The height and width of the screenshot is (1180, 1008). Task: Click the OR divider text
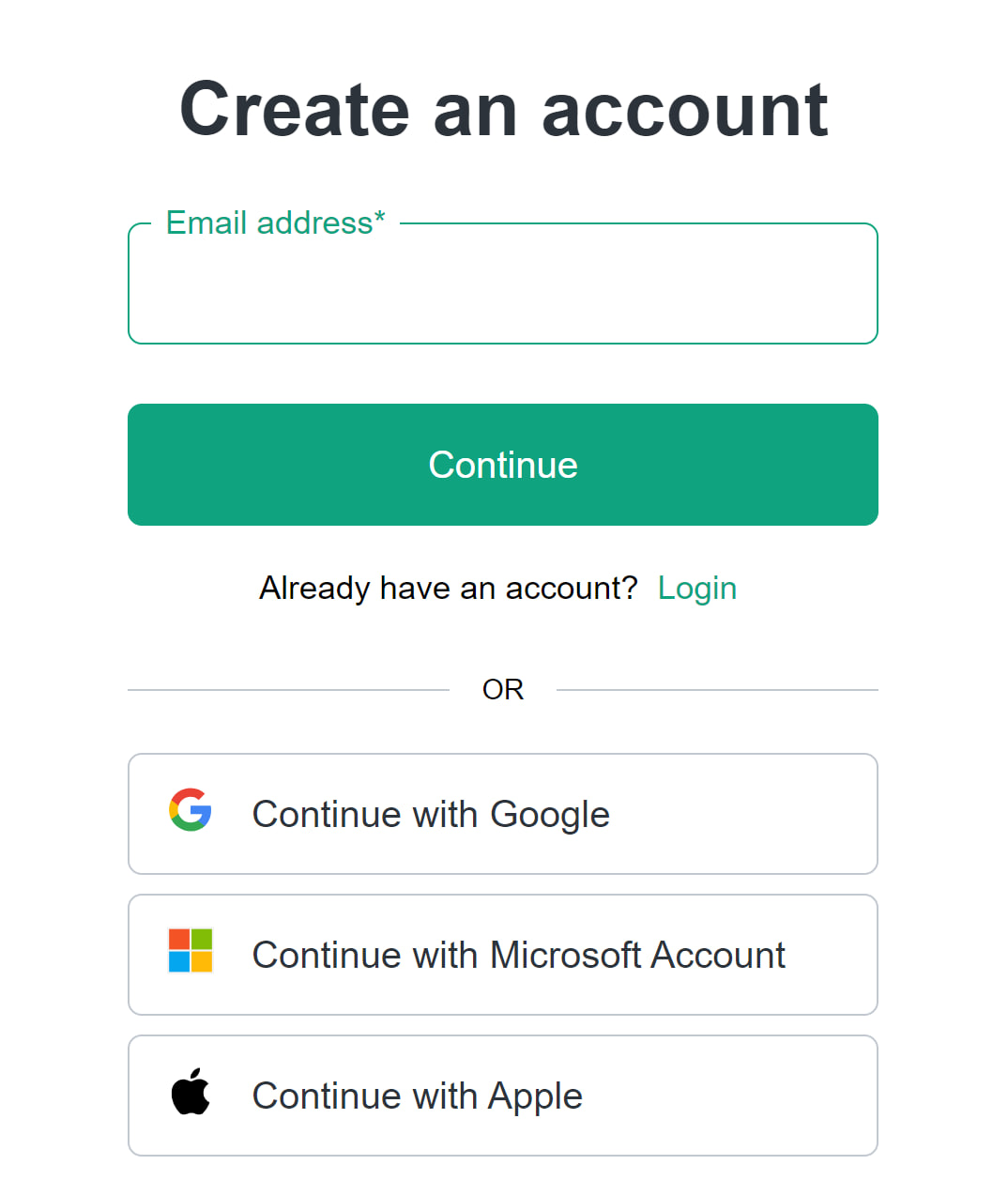coord(503,689)
